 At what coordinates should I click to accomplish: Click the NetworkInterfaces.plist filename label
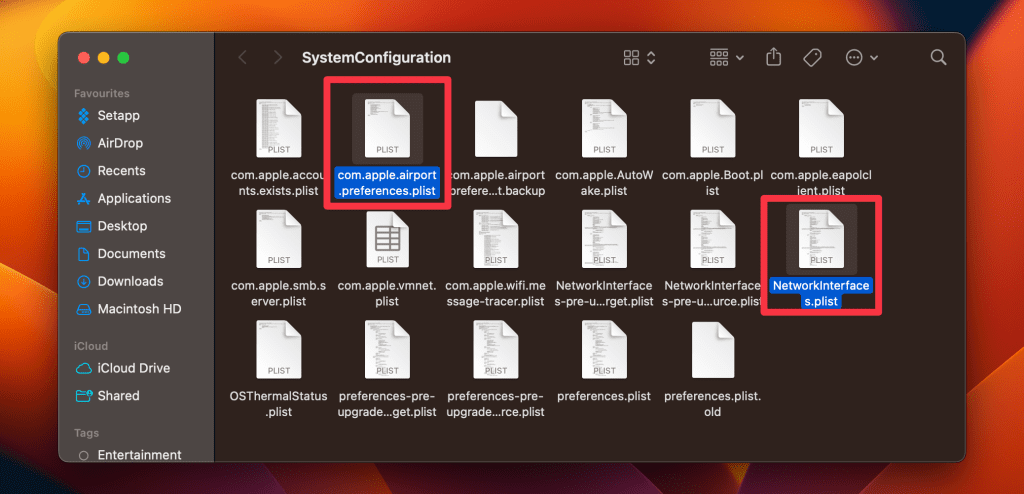[x=822, y=294]
